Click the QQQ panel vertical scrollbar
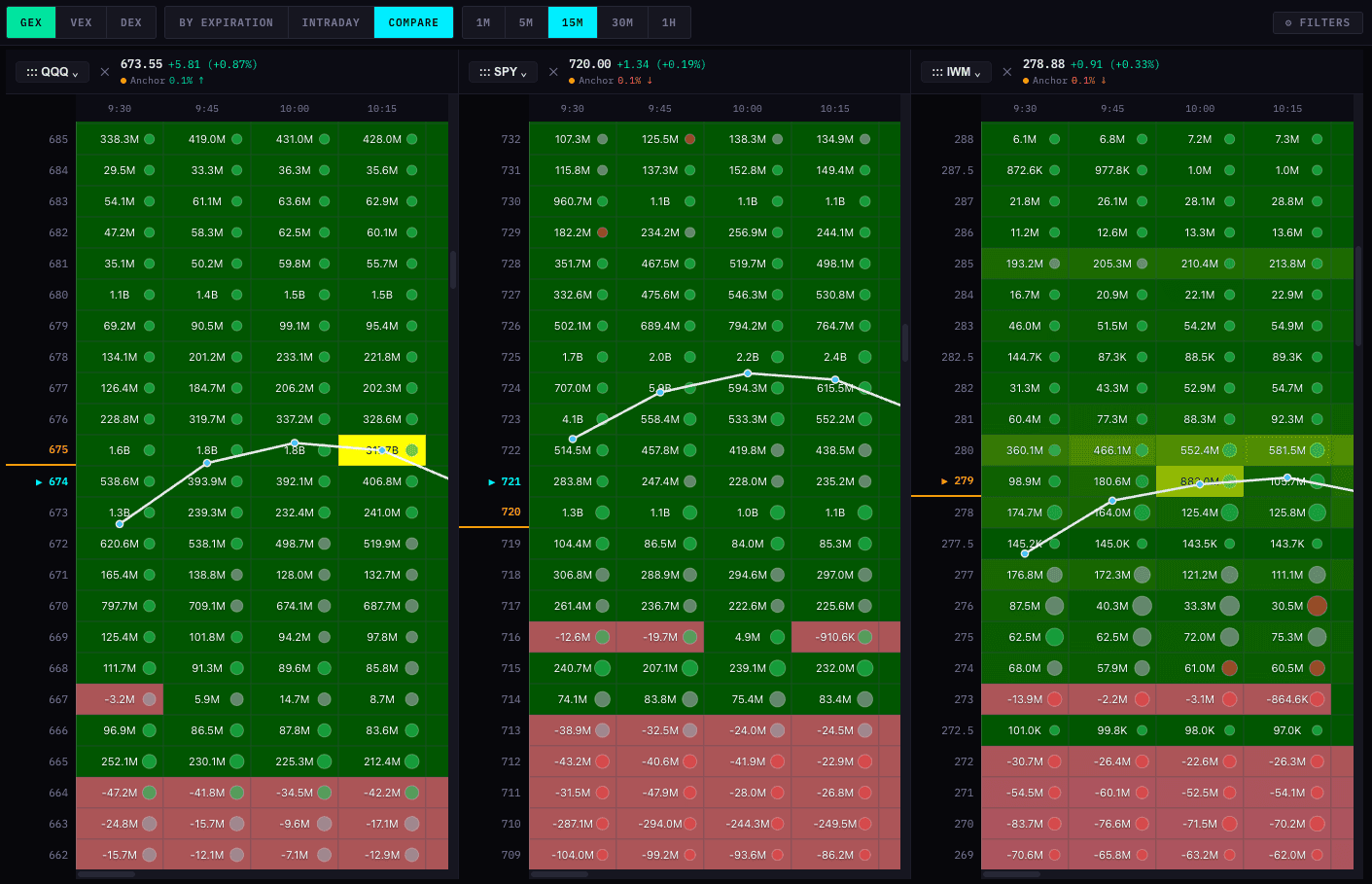1372x884 pixels. [453, 269]
